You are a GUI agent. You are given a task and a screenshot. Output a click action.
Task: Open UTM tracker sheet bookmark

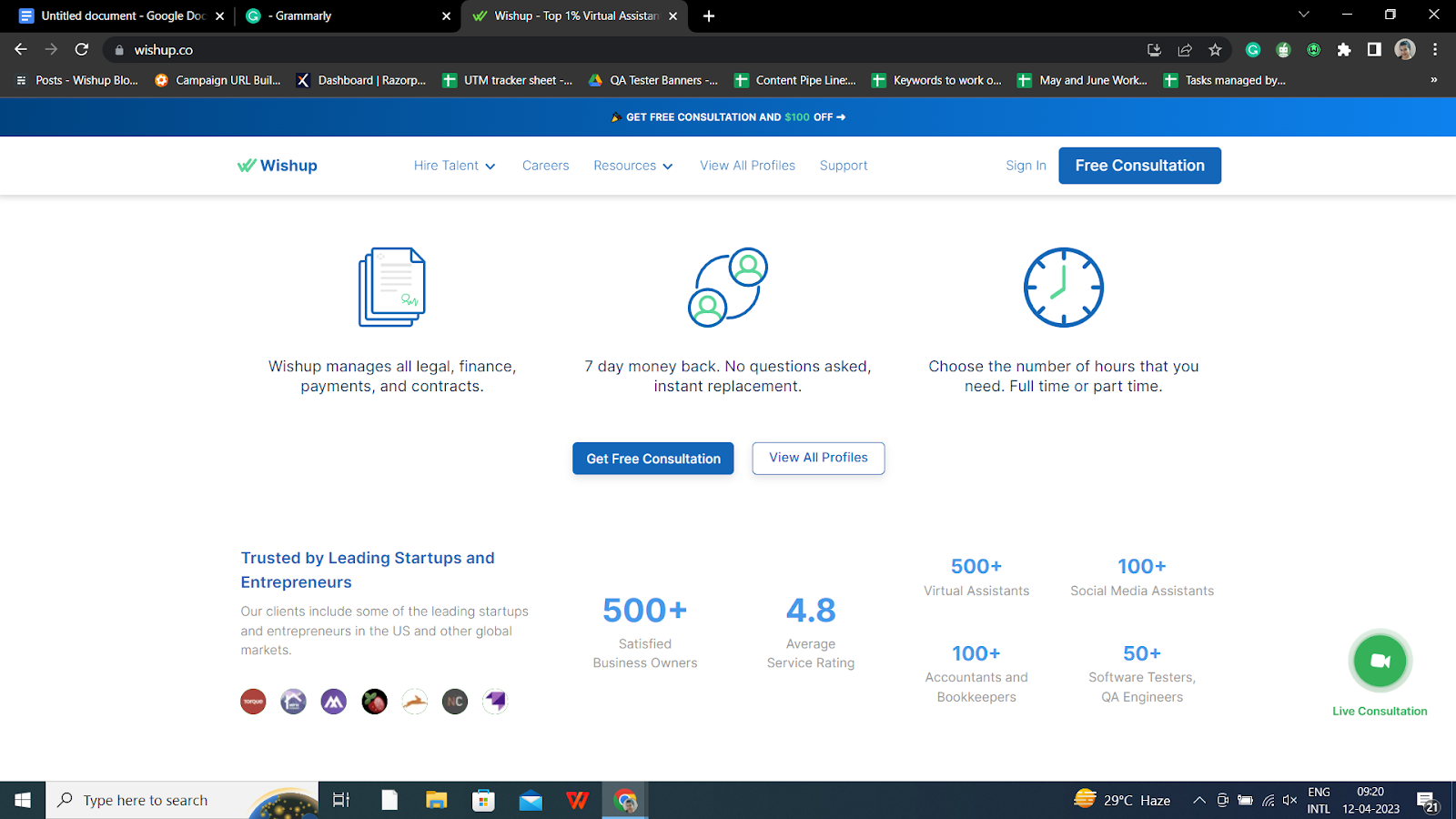pyautogui.click(x=508, y=80)
